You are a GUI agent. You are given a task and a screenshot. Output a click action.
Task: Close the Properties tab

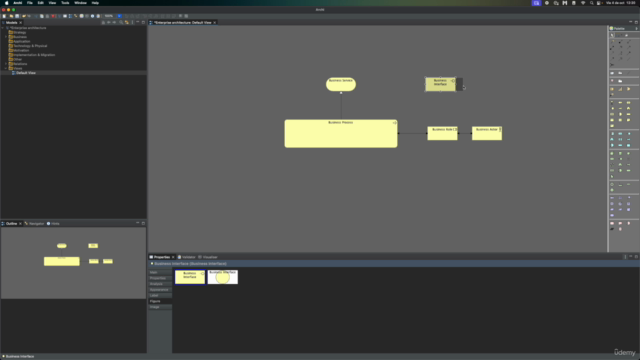pyautogui.click(x=173, y=257)
